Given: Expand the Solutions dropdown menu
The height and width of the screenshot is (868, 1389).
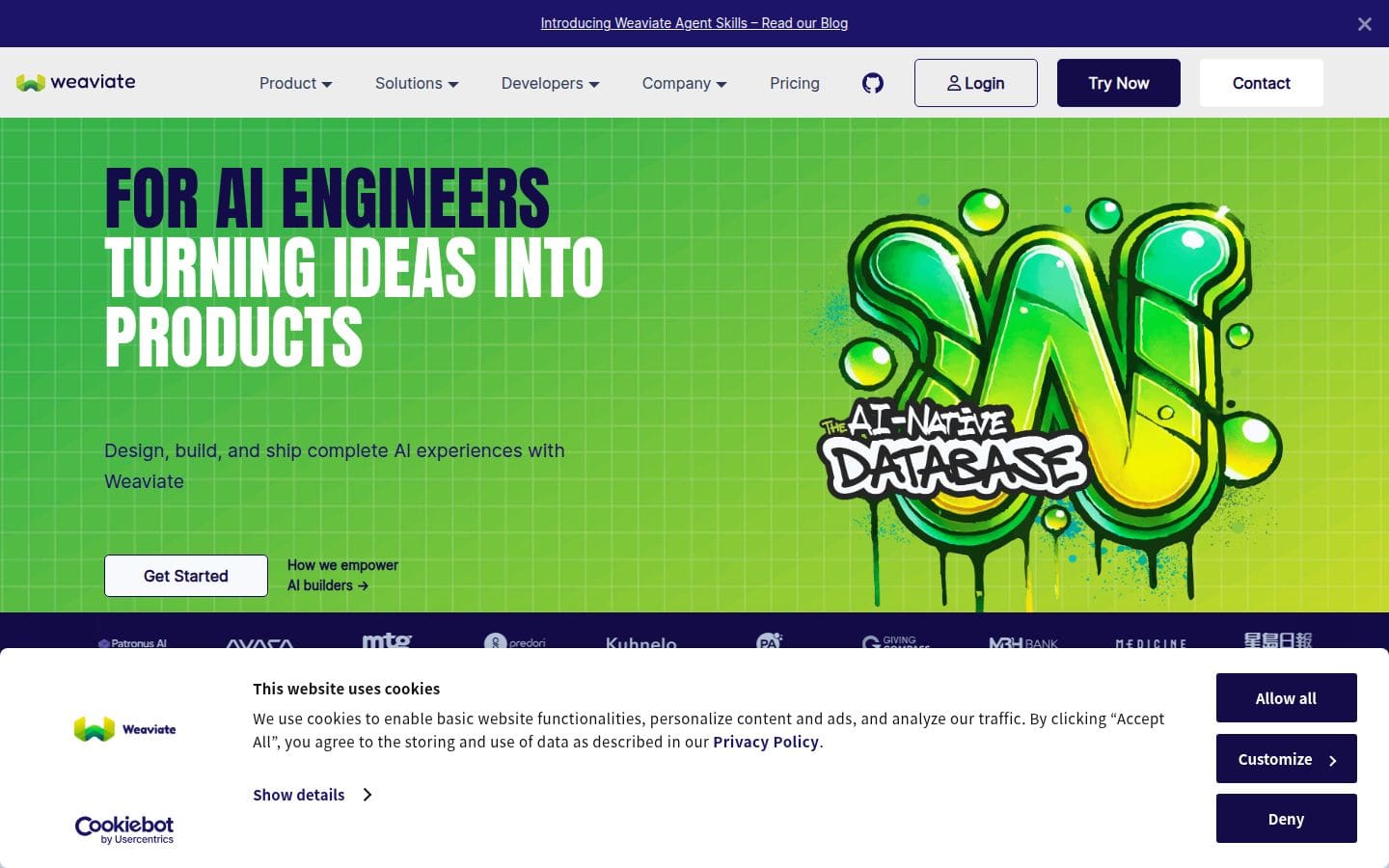Looking at the screenshot, I should click(417, 83).
